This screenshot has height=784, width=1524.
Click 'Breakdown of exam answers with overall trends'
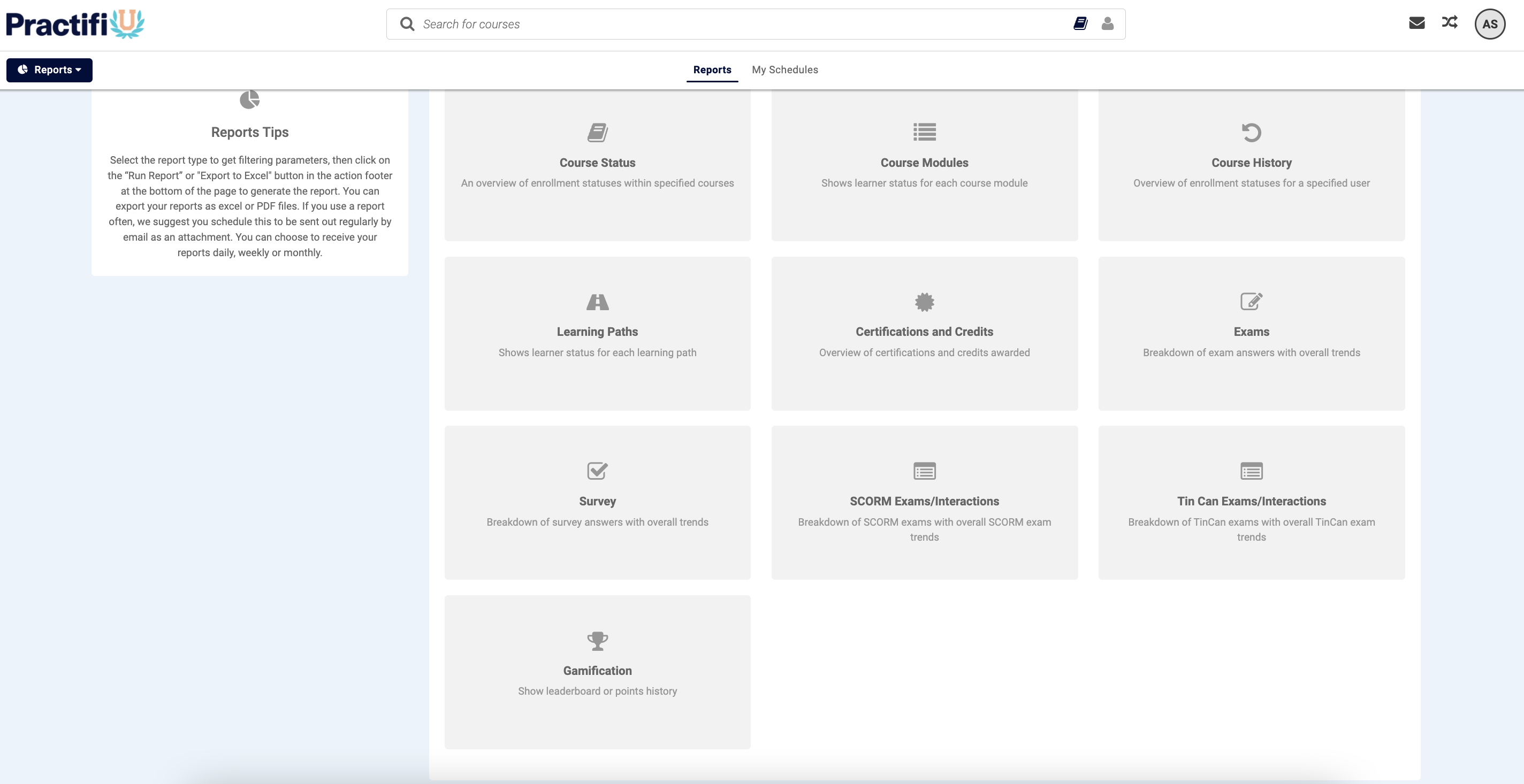click(1251, 353)
